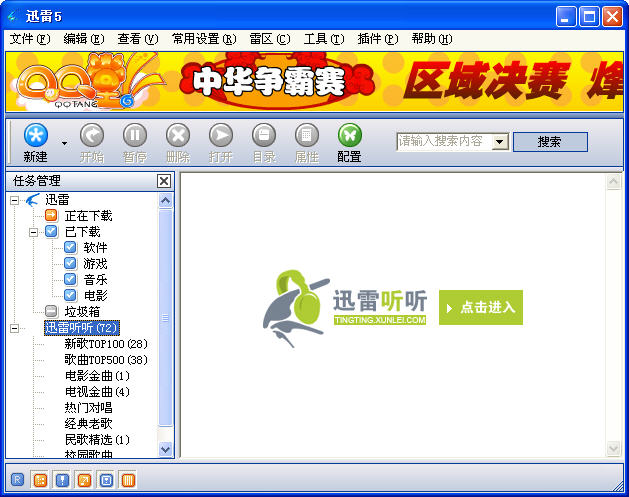Click the blue R icon in status bar
Image resolution: width=629 pixels, height=497 pixels.
click(x=18, y=480)
